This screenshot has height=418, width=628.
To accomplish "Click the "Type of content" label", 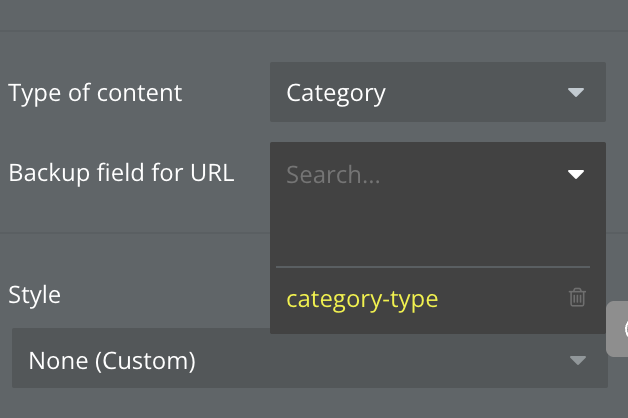I will [95, 93].
